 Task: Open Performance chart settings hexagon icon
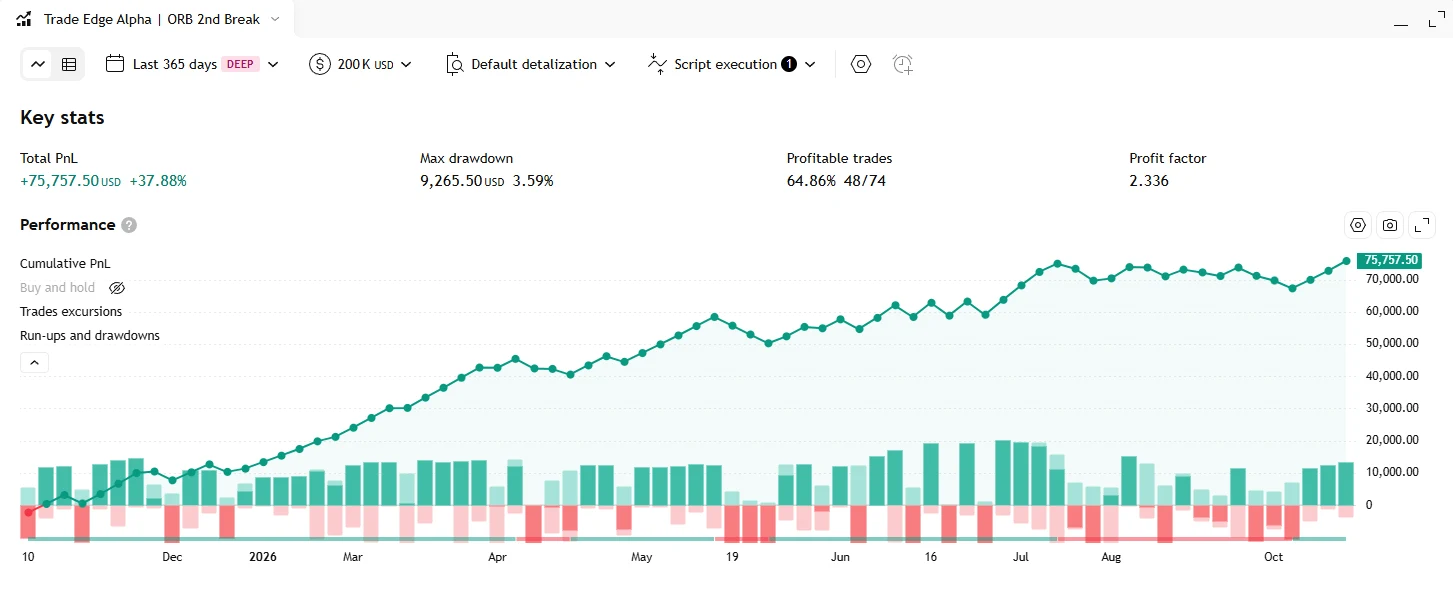tap(1358, 225)
